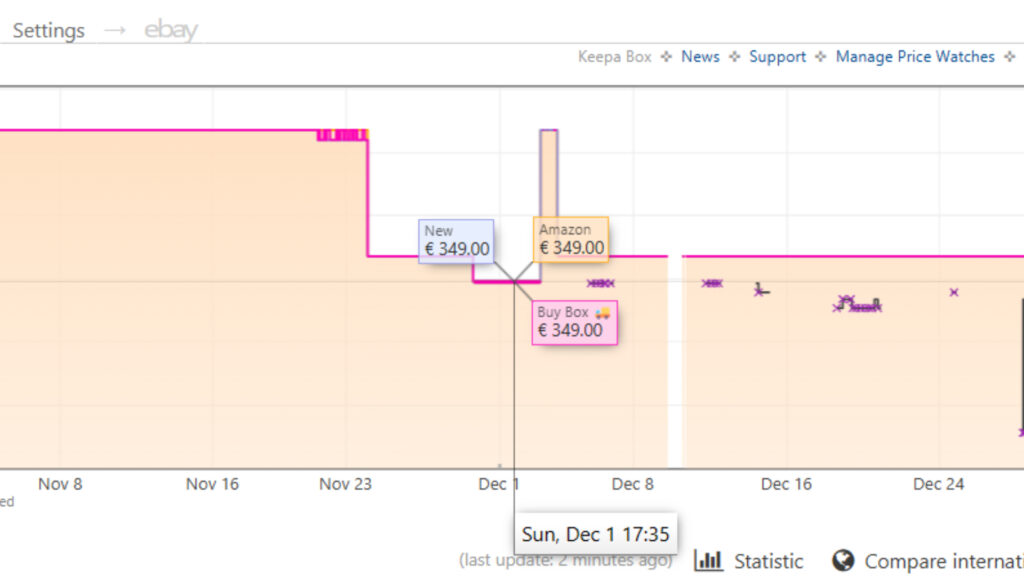
Task: Click the Nov 23 date axis label
Action: click(x=345, y=484)
